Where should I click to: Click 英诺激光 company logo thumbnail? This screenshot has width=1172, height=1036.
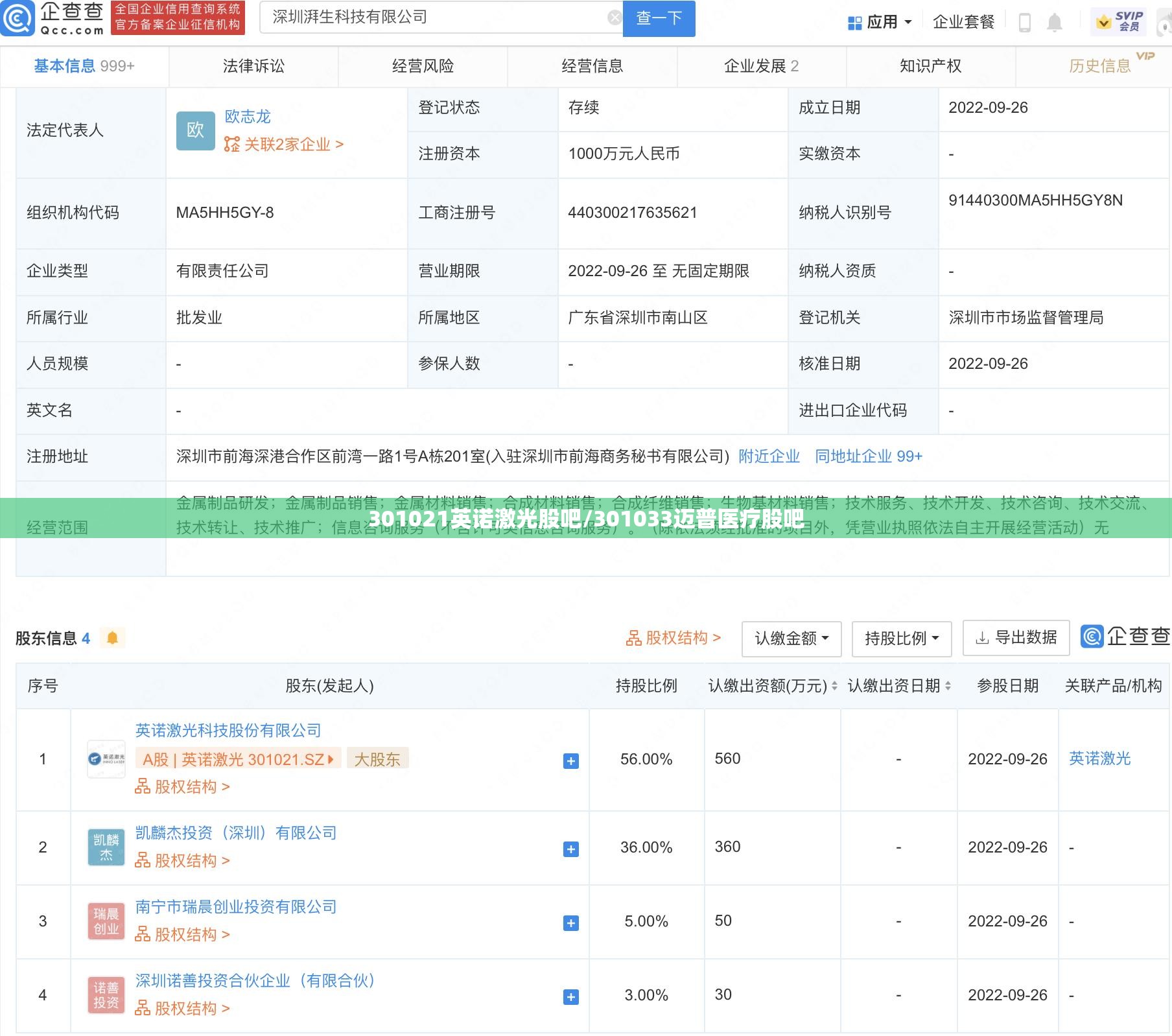(x=106, y=759)
